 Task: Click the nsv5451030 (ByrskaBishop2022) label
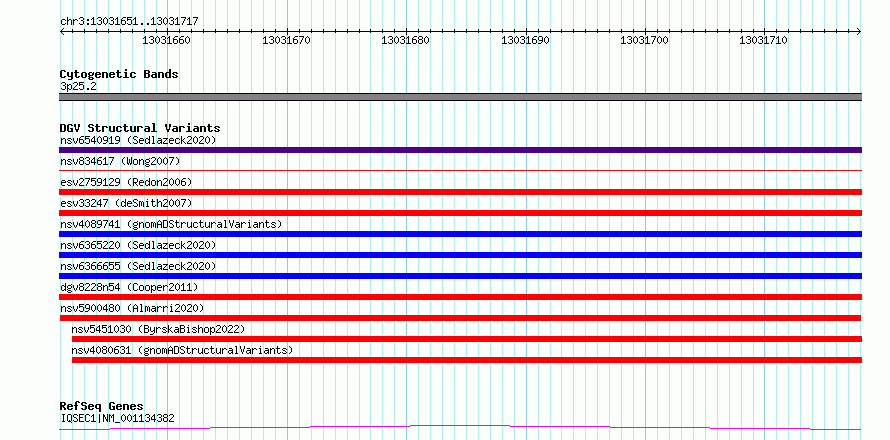point(158,329)
